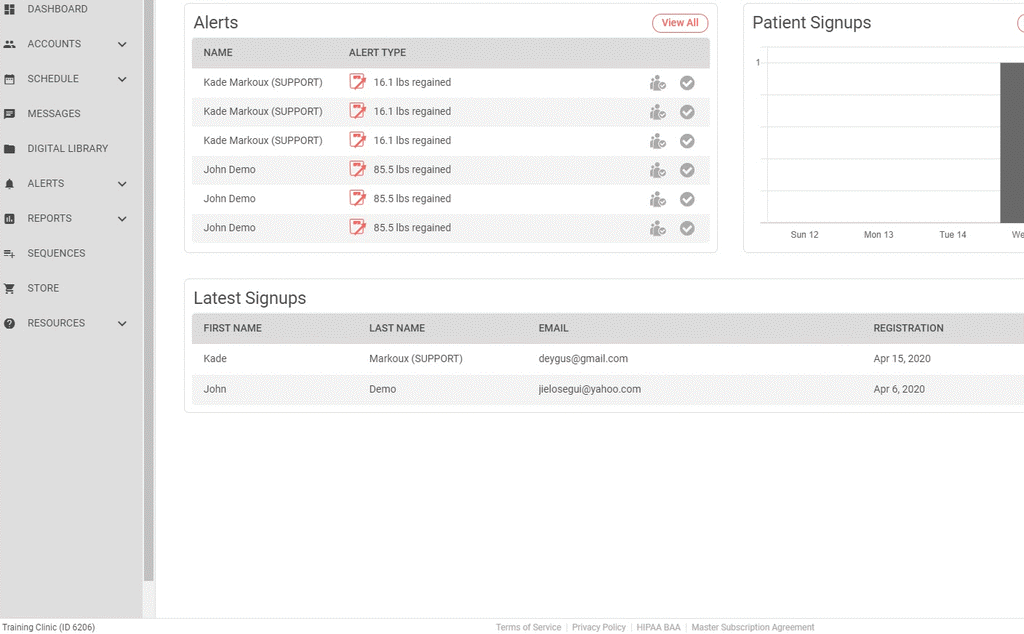1024x634 pixels.
Task: Click the Sequences list icon in sidebar
Action: point(10,254)
